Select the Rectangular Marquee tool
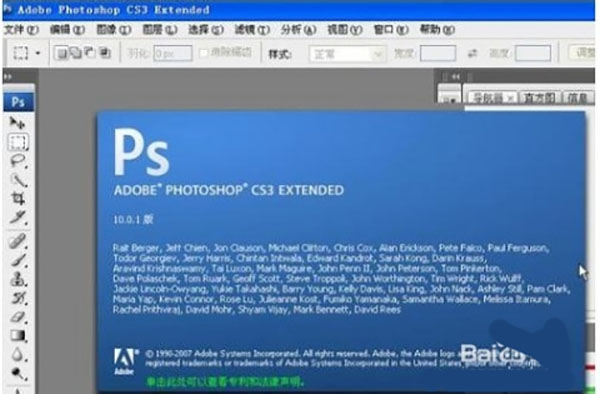The image size is (600, 394). (18, 142)
